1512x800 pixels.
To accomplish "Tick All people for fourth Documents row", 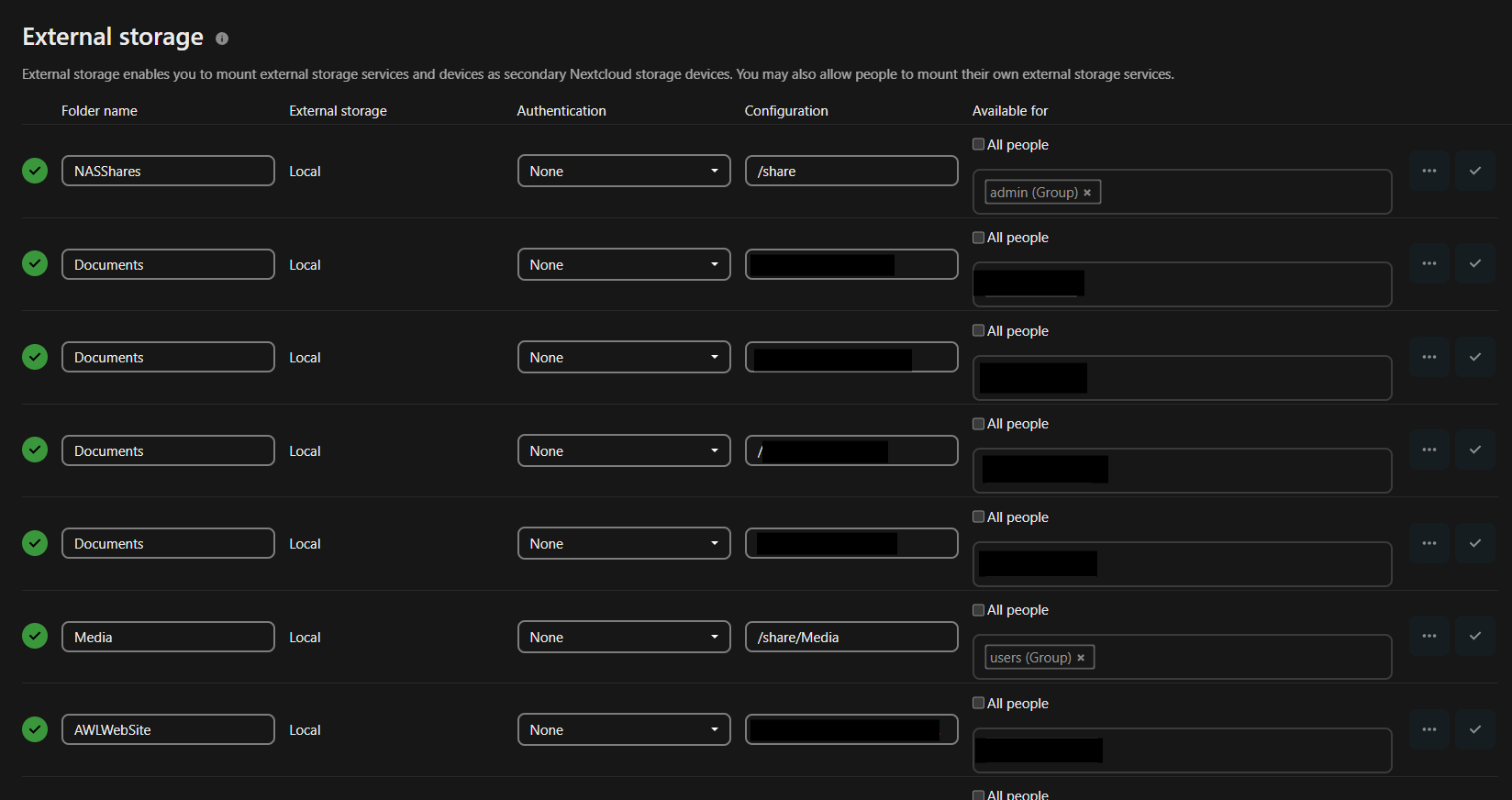I will [979, 517].
